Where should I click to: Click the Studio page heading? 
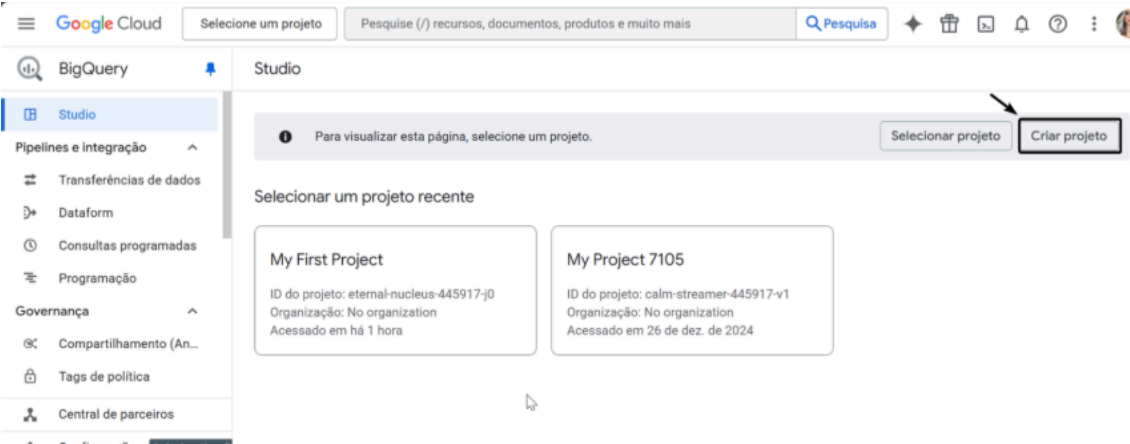277,69
